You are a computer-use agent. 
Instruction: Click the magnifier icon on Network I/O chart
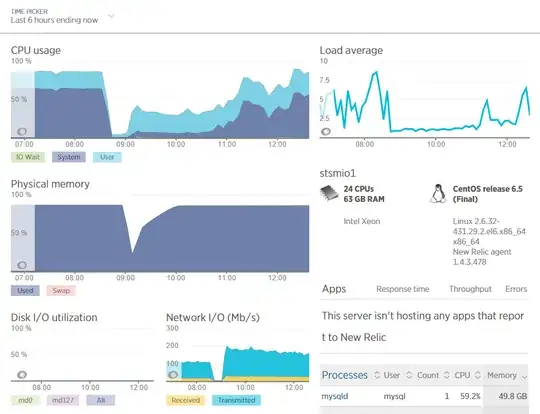[x=173, y=374]
